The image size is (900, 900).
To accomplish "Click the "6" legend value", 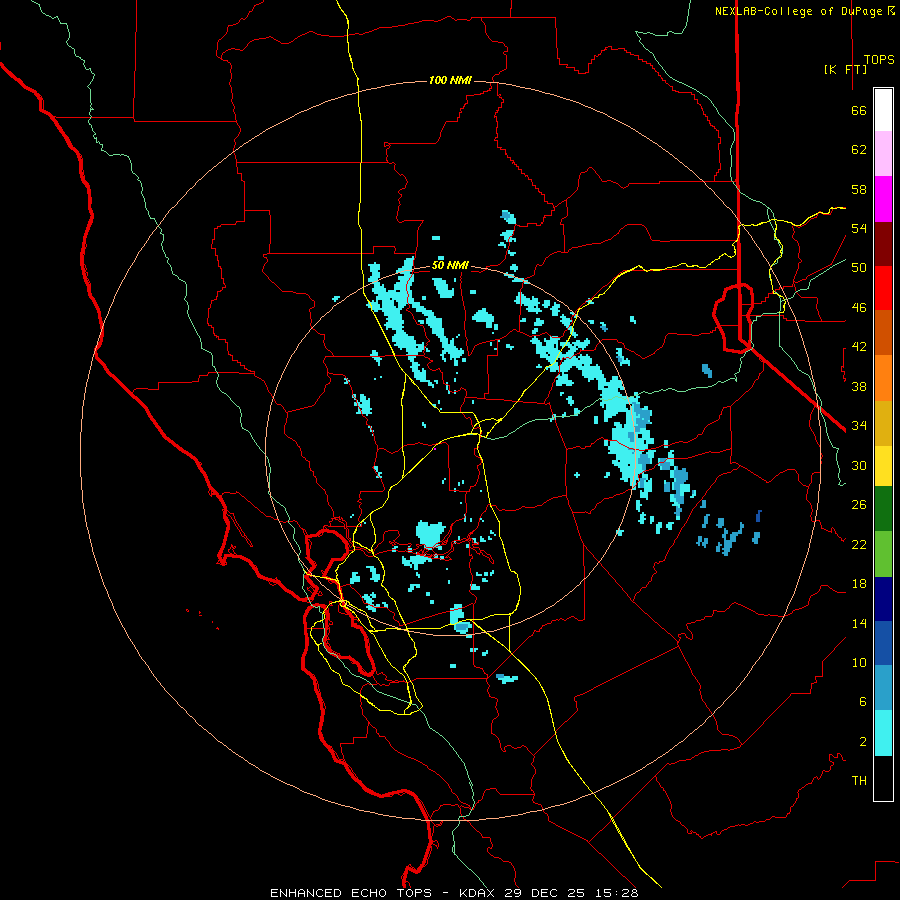I will click(x=863, y=701).
